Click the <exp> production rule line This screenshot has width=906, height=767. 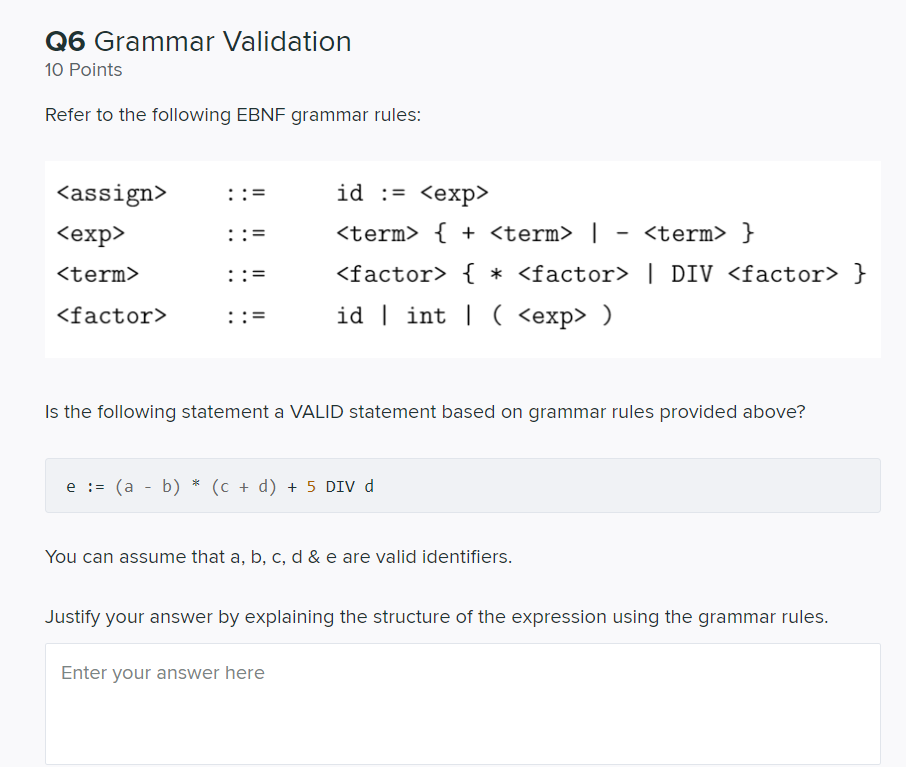pos(300,233)
